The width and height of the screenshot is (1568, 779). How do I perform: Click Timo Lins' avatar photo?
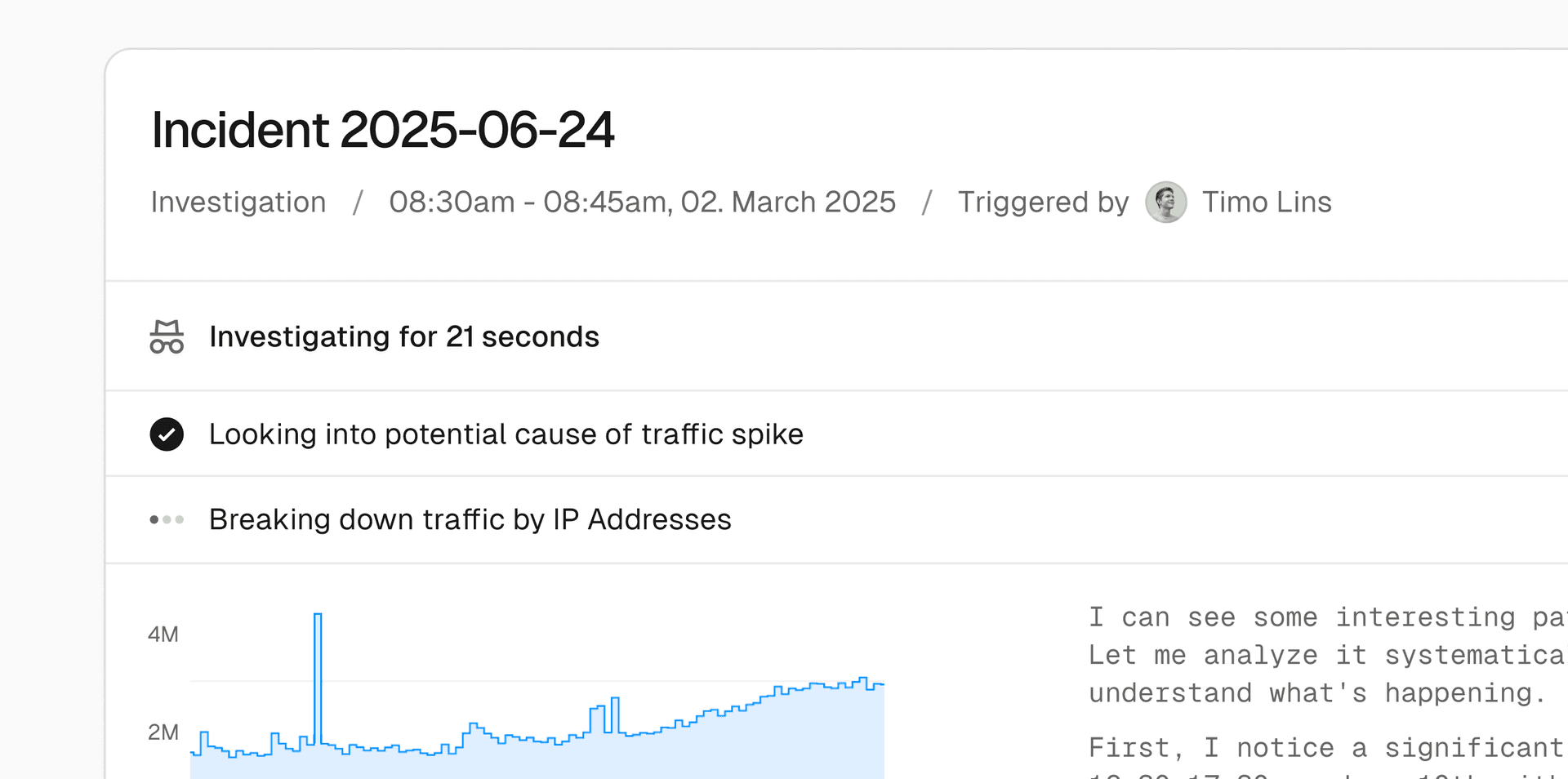coord(1165,202)
